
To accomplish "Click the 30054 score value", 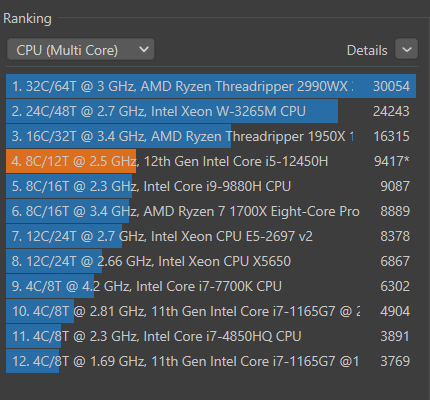I will pyautogui.click(x=391, y=86).
